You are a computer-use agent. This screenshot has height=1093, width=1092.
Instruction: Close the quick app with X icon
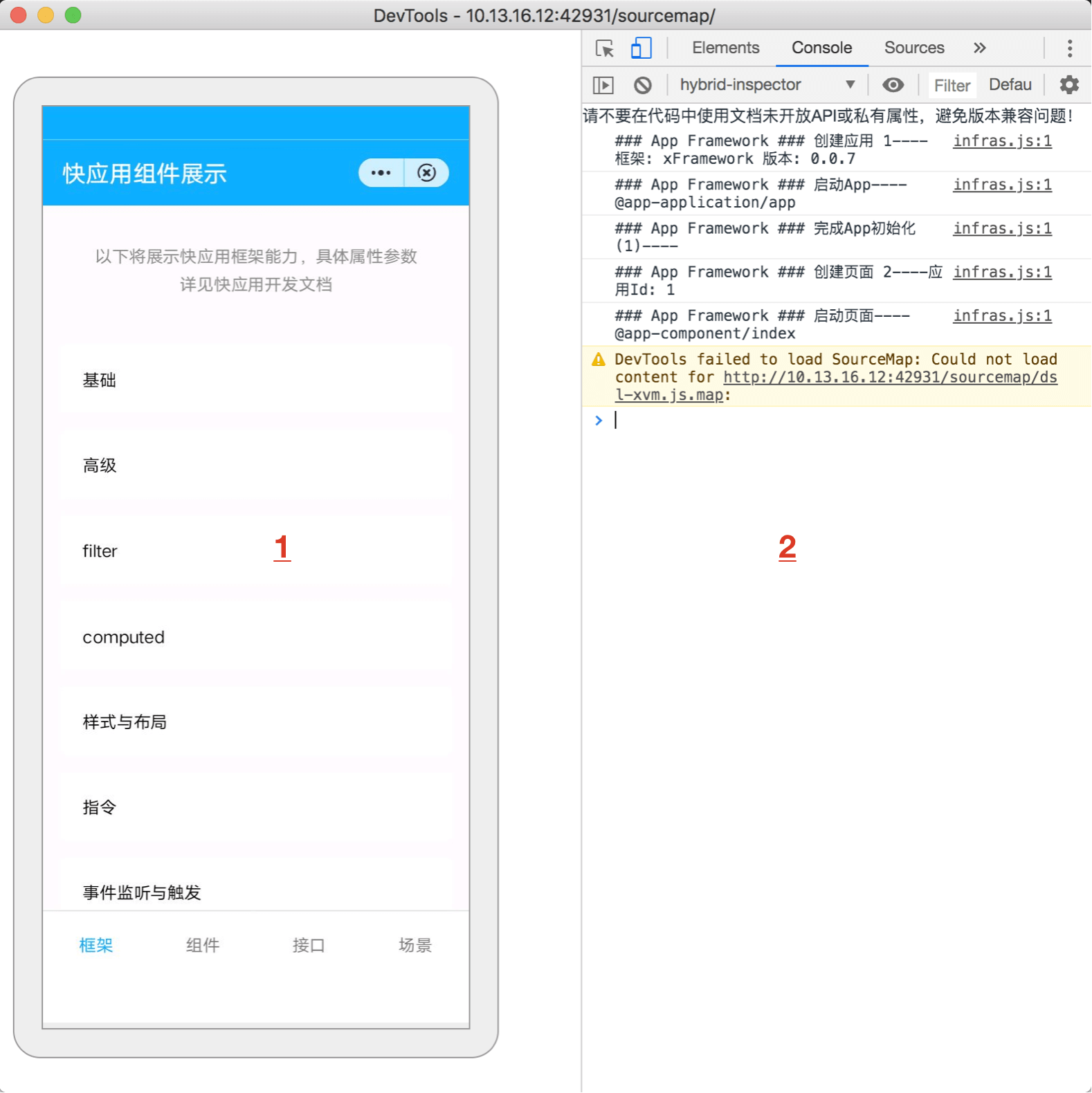[427, 173]
